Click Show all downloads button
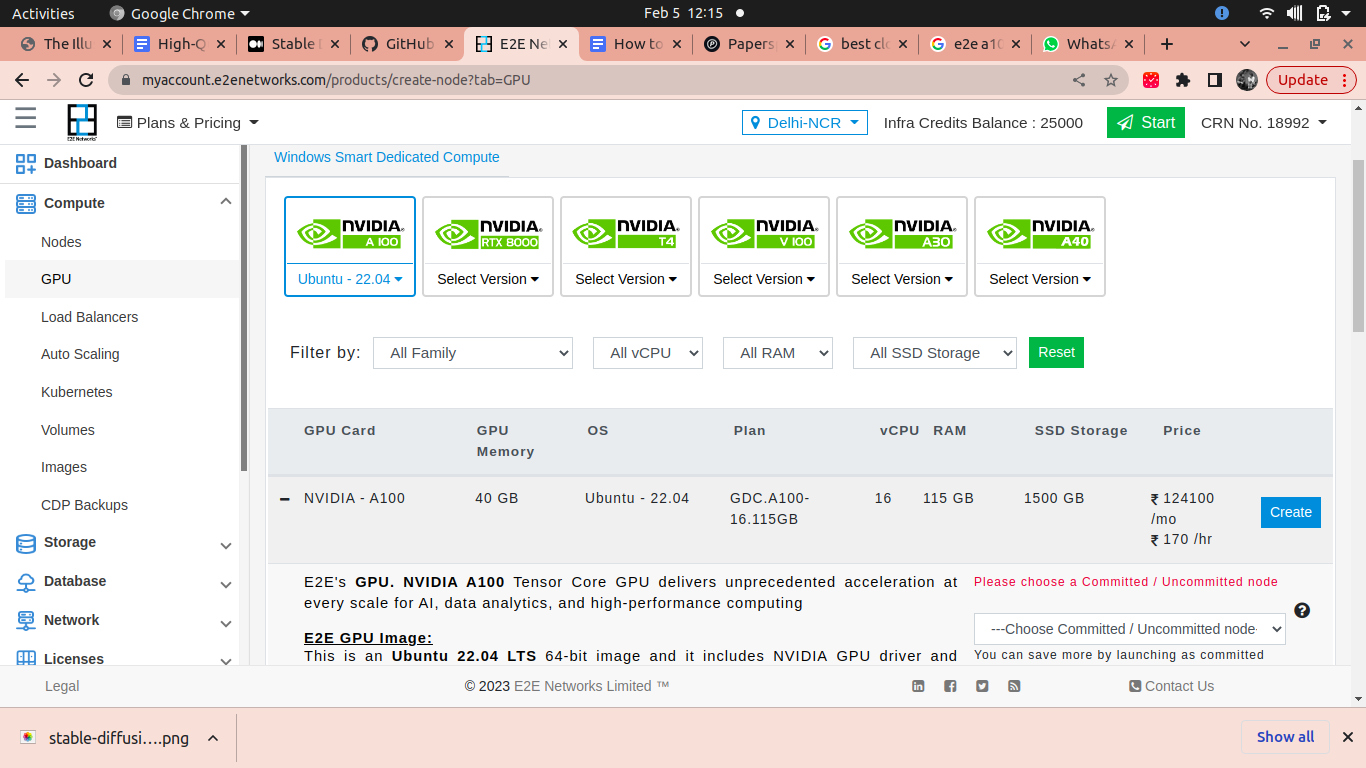Image resolution: width=1366 pixels, height=768 pixels. pos(1285,737)
